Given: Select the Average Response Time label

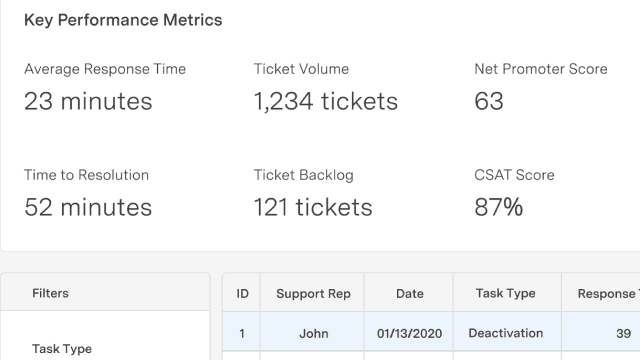Looking at the screenshot, I should 105,69.
